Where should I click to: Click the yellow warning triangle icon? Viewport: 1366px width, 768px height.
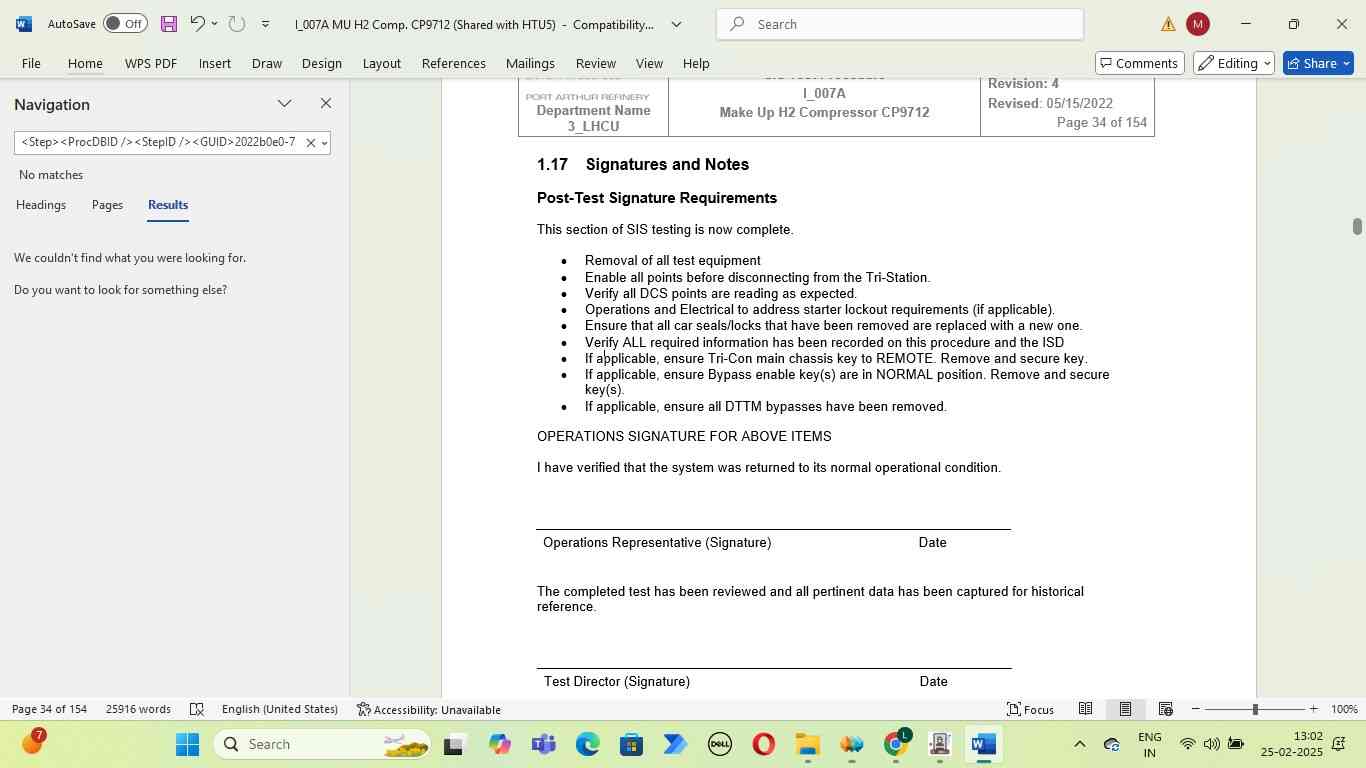[1168, 25]
